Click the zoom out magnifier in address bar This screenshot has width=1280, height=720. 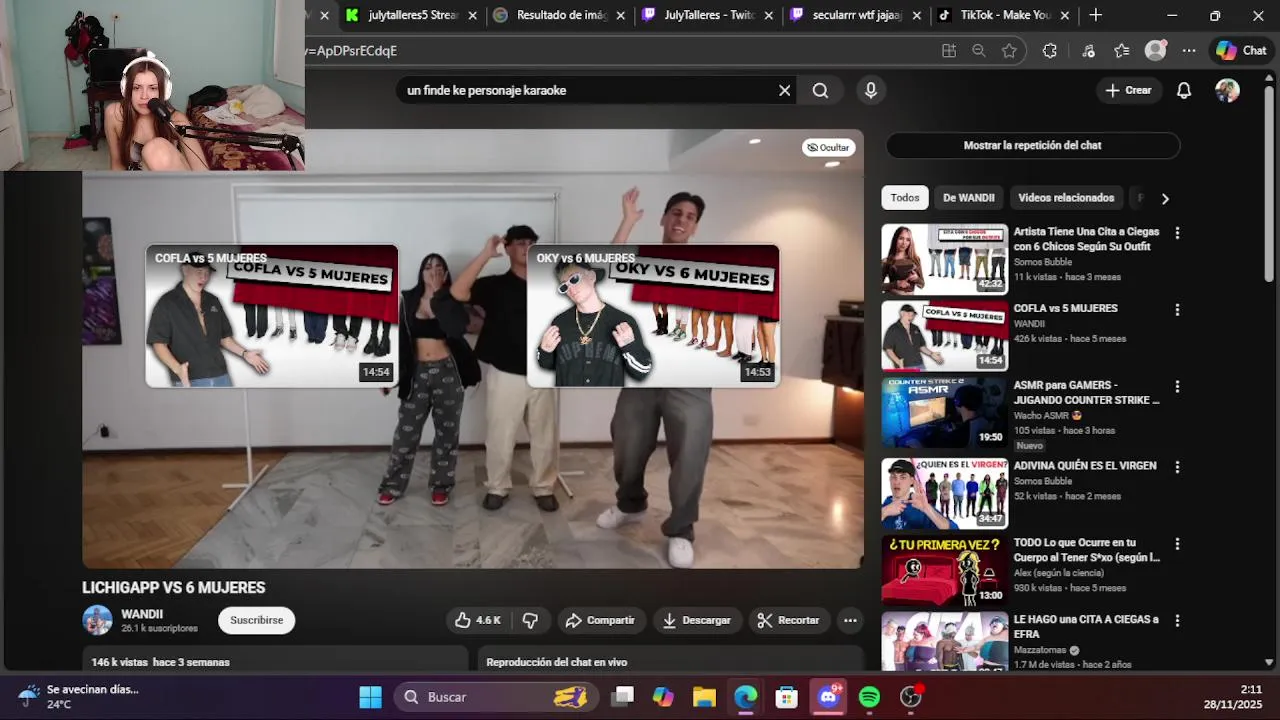[979, 51]
